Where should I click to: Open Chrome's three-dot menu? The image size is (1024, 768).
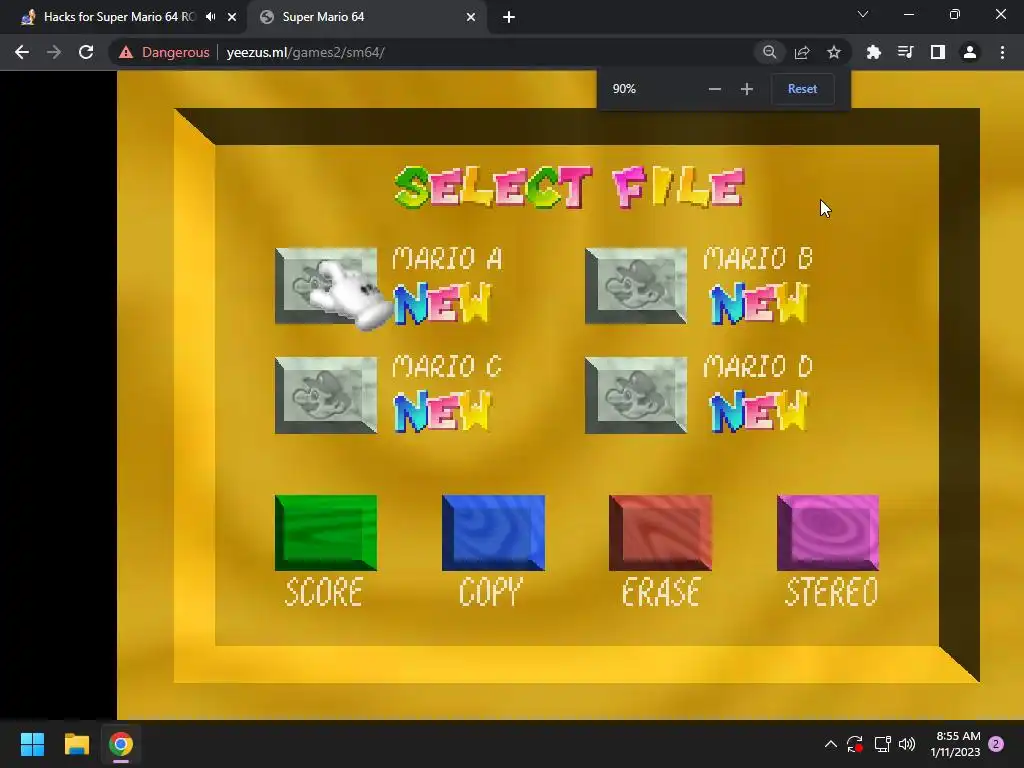click(1002, 52)
